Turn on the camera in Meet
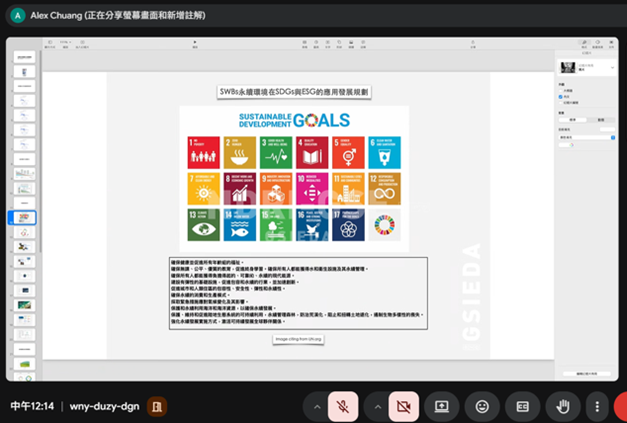 (403, 407)
